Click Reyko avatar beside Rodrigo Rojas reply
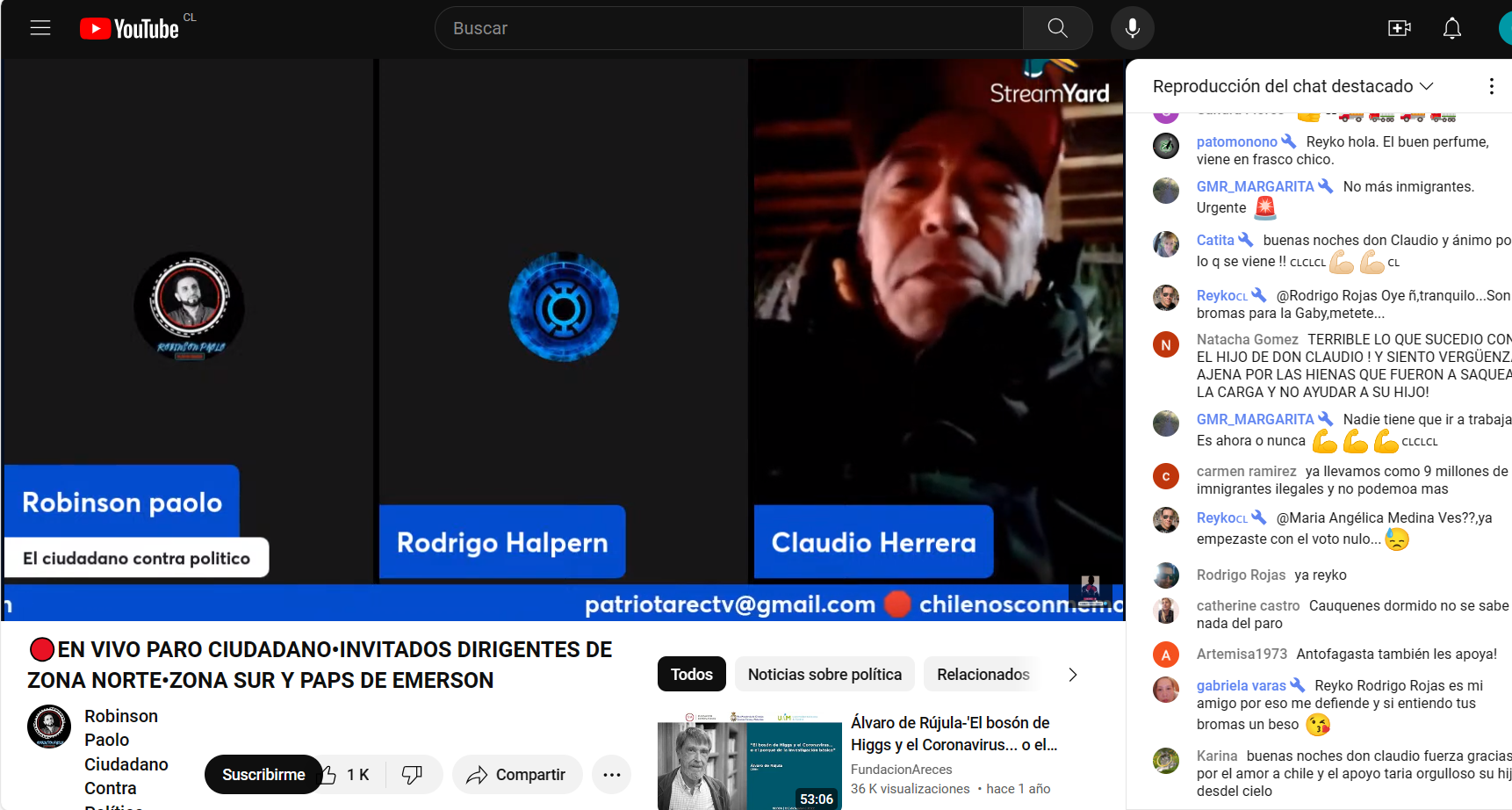 tap(1166, 298)
